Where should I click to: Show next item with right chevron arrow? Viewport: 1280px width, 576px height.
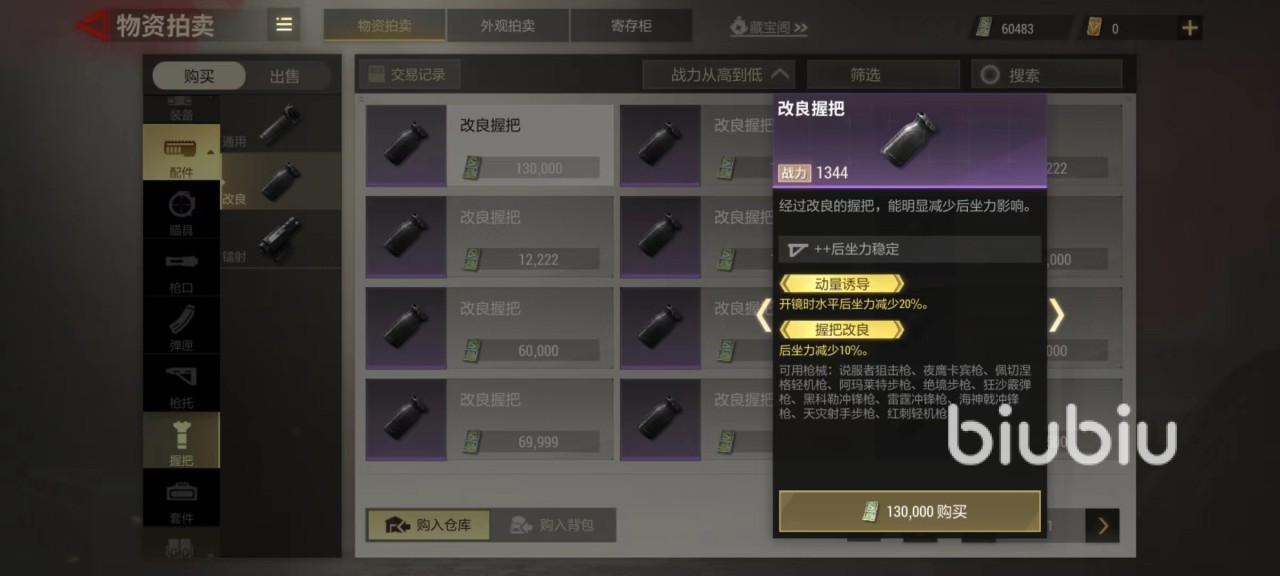click(1056, 316)
